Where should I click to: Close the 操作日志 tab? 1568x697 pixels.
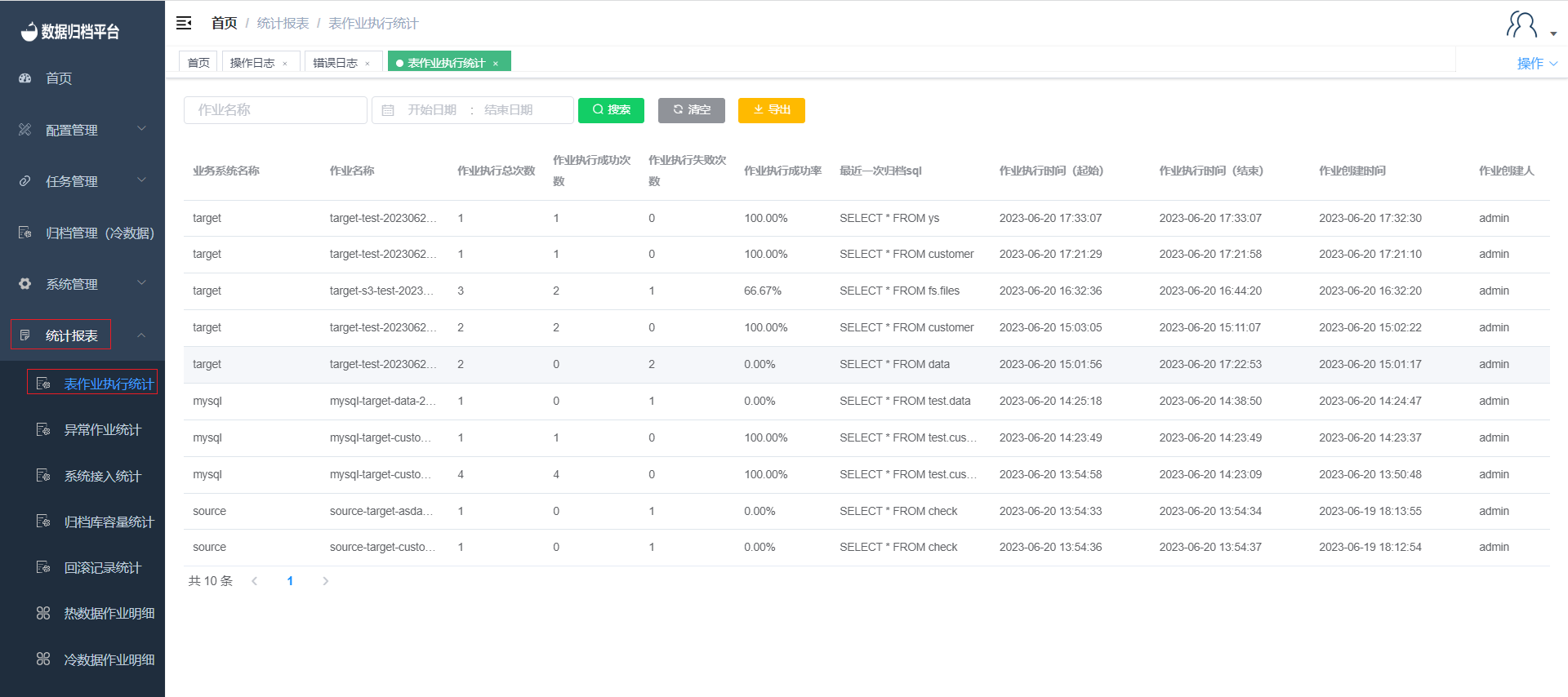285,64
